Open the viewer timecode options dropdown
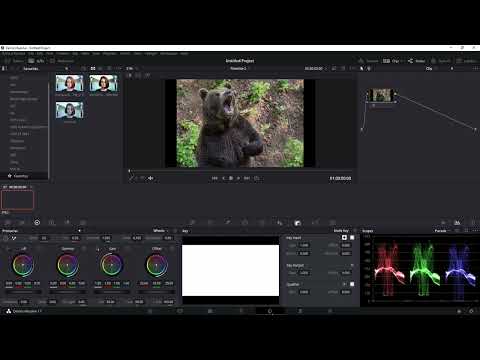Screen dimensions: 480x360 click(325, 68)
